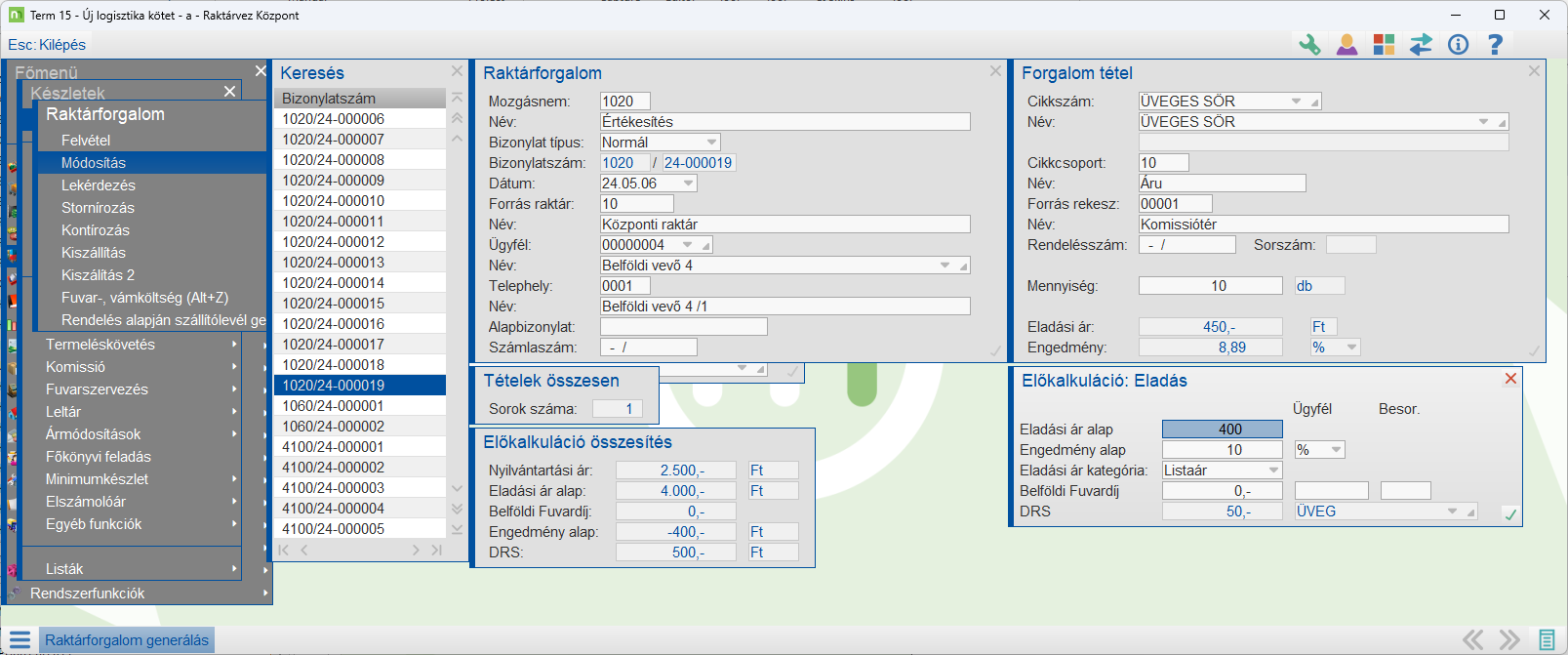Open the document list icon at bottom right
This screenshot has width=1568, height=655.
click(1547, 640)
